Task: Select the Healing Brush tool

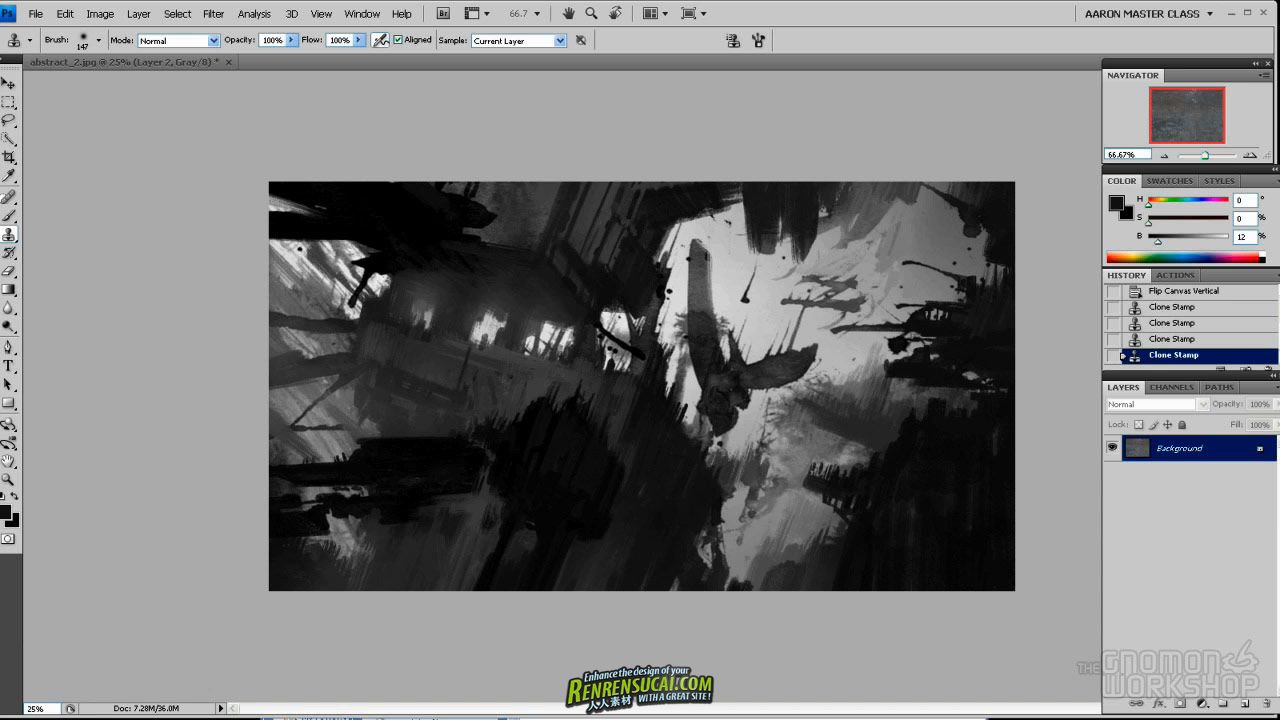Action: (9, 197)
